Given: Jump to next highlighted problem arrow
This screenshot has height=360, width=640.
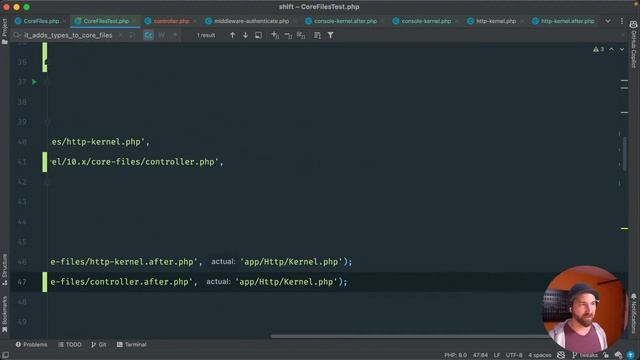Looking at the screenshot, I should click(x=622, y=49).
